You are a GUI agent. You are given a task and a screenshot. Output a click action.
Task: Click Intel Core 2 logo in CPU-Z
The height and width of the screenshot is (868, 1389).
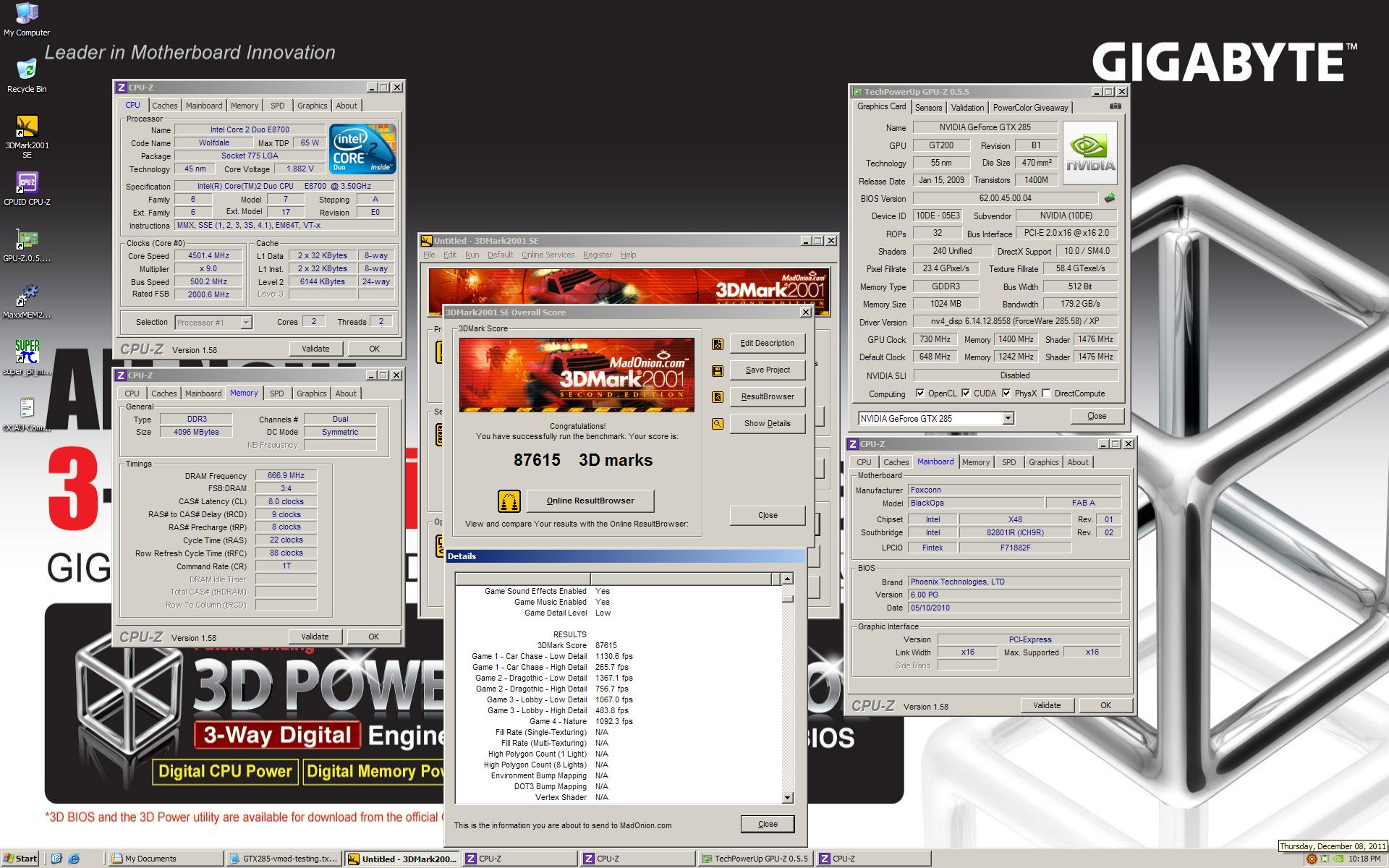coord(362,149)
